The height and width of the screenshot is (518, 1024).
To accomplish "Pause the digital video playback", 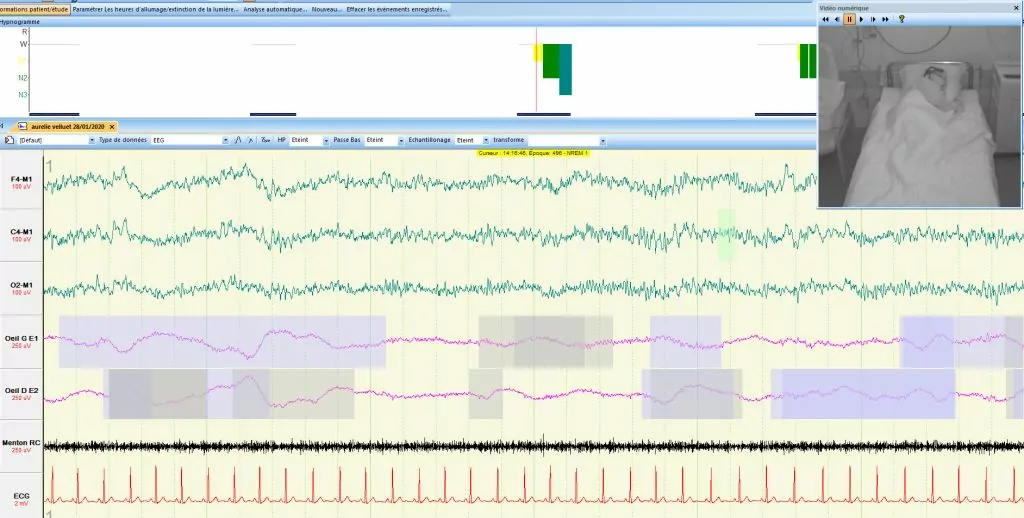I will click(x=849, y=19).
